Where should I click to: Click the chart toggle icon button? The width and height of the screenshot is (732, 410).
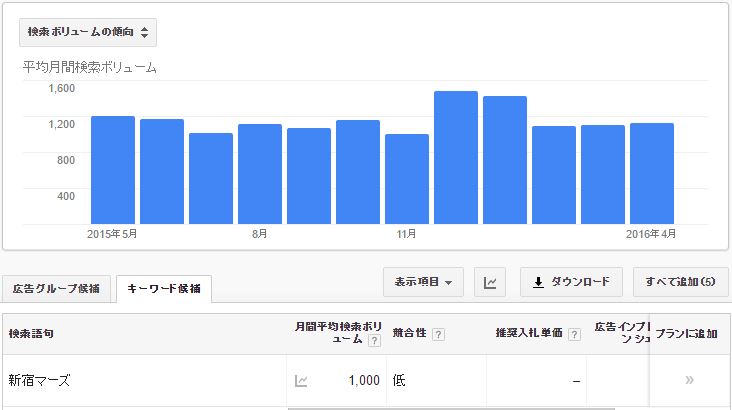point(490,282)
